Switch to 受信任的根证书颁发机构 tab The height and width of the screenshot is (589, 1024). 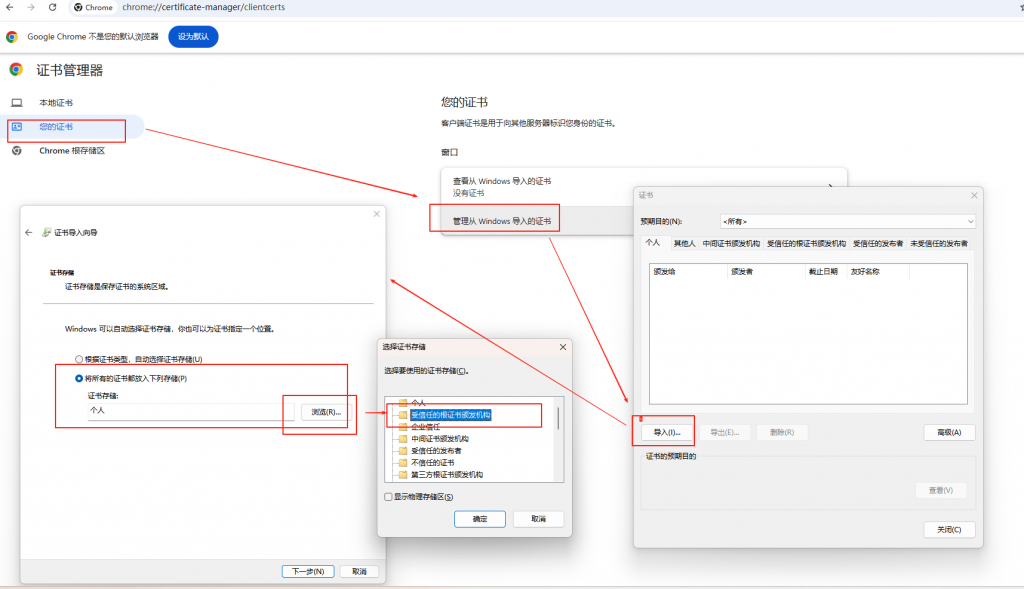pyautogui.click(x=806, y=243)
